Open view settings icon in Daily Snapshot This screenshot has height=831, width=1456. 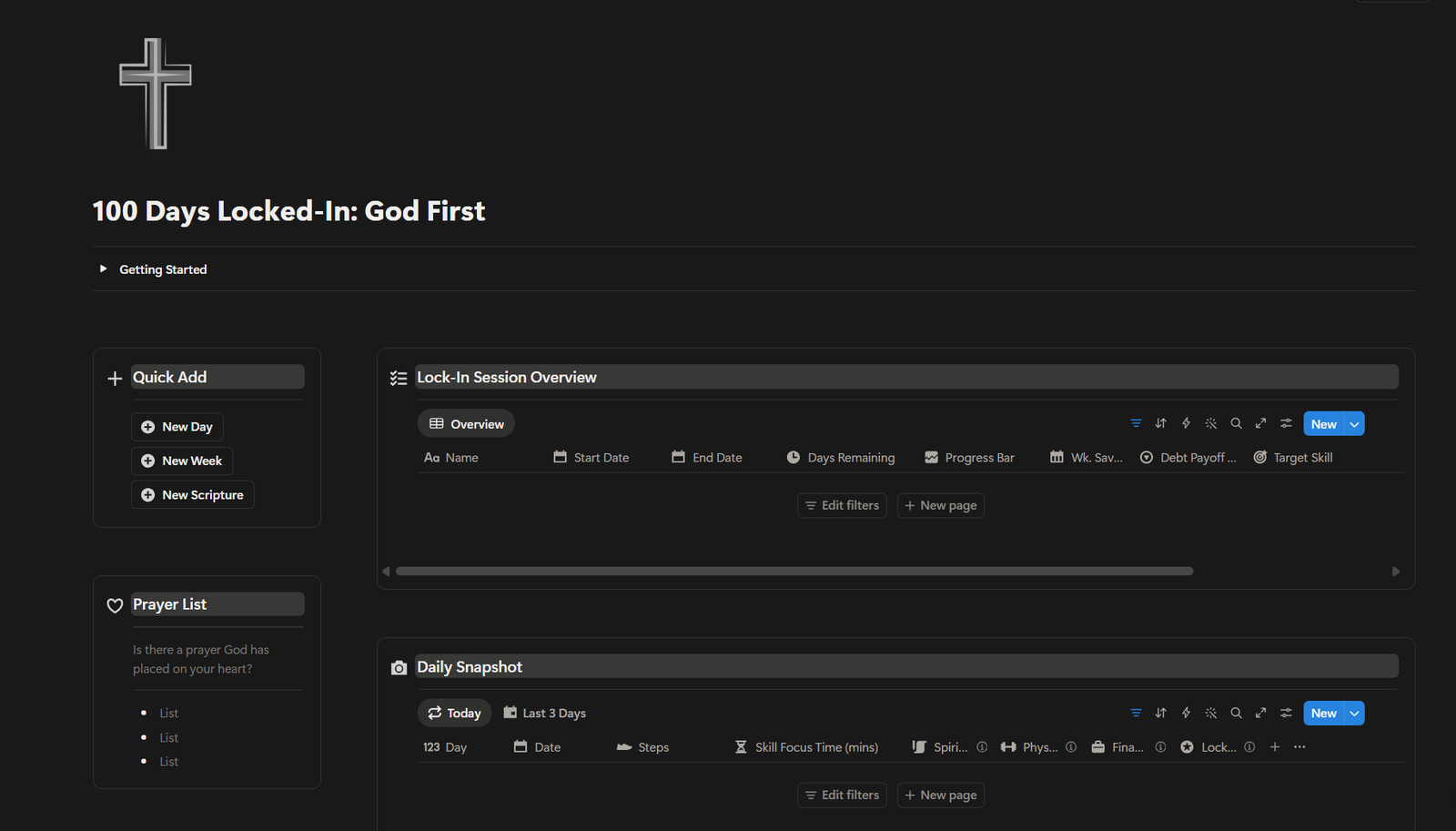click(1286, 713)
